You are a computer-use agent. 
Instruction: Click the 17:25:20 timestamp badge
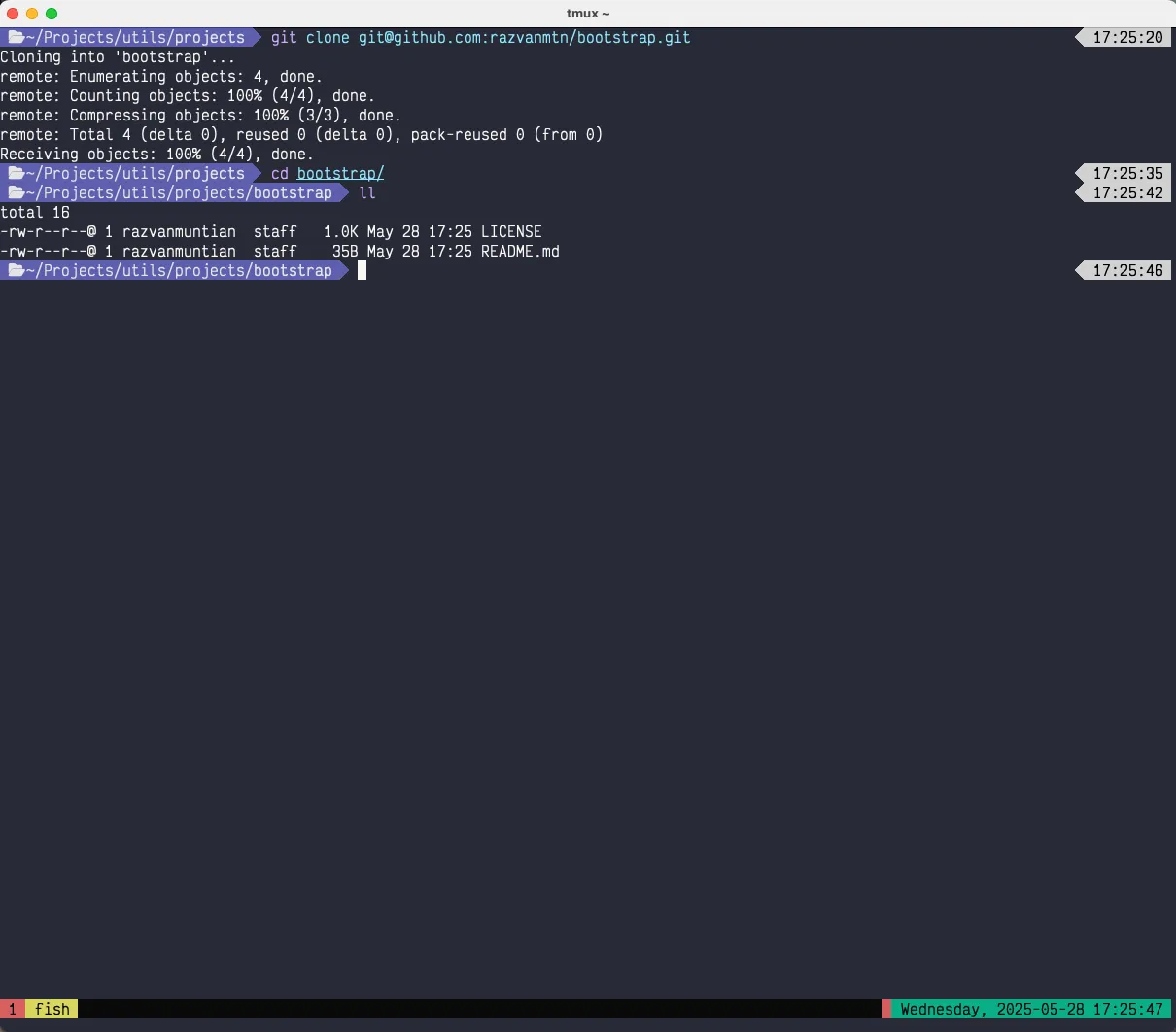pyautogui.click(x=1127, y=38)
